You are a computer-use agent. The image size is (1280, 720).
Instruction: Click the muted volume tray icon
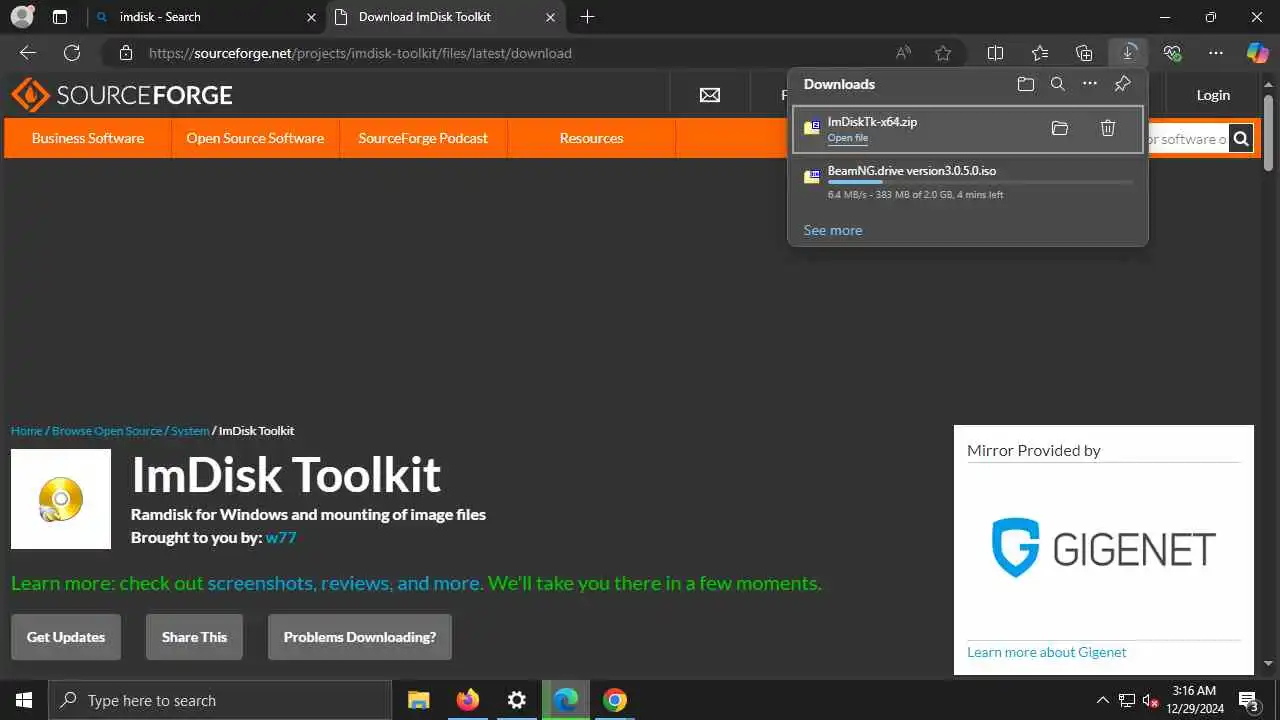(x=1150, y=700)
